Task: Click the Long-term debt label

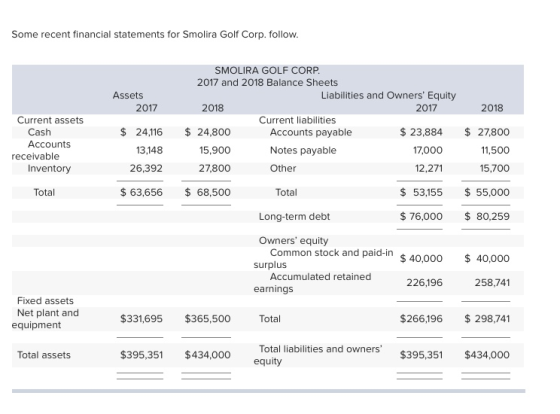Action: [x=294, y=217]
